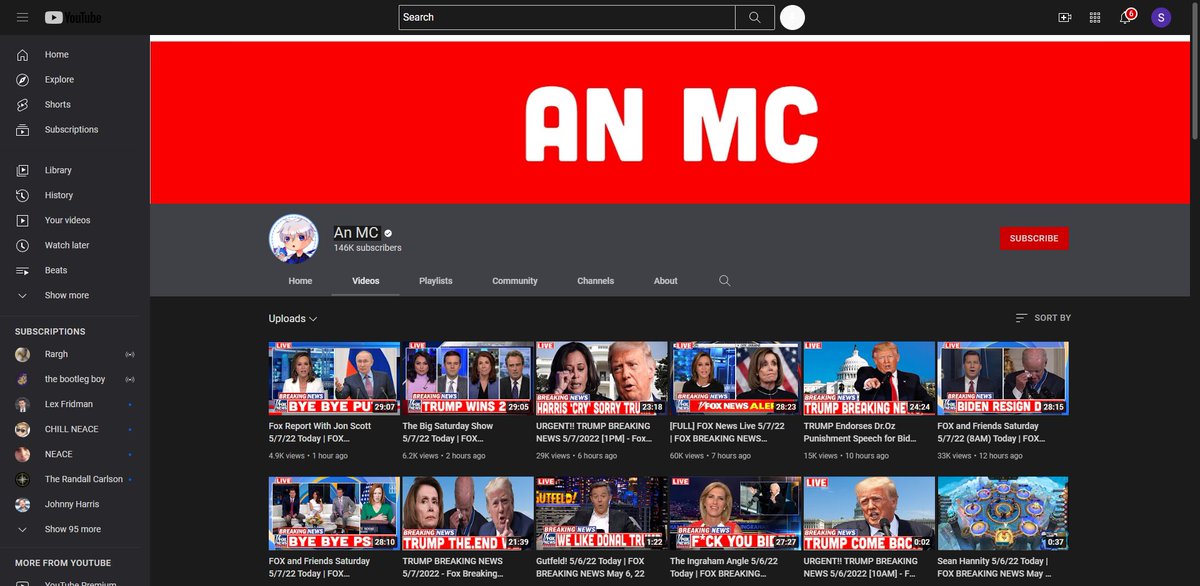Click BYE BYE PU thumbnail 29:07
Image resolution: width=1200 pixels, height=586 pixels.
[334, 378]
